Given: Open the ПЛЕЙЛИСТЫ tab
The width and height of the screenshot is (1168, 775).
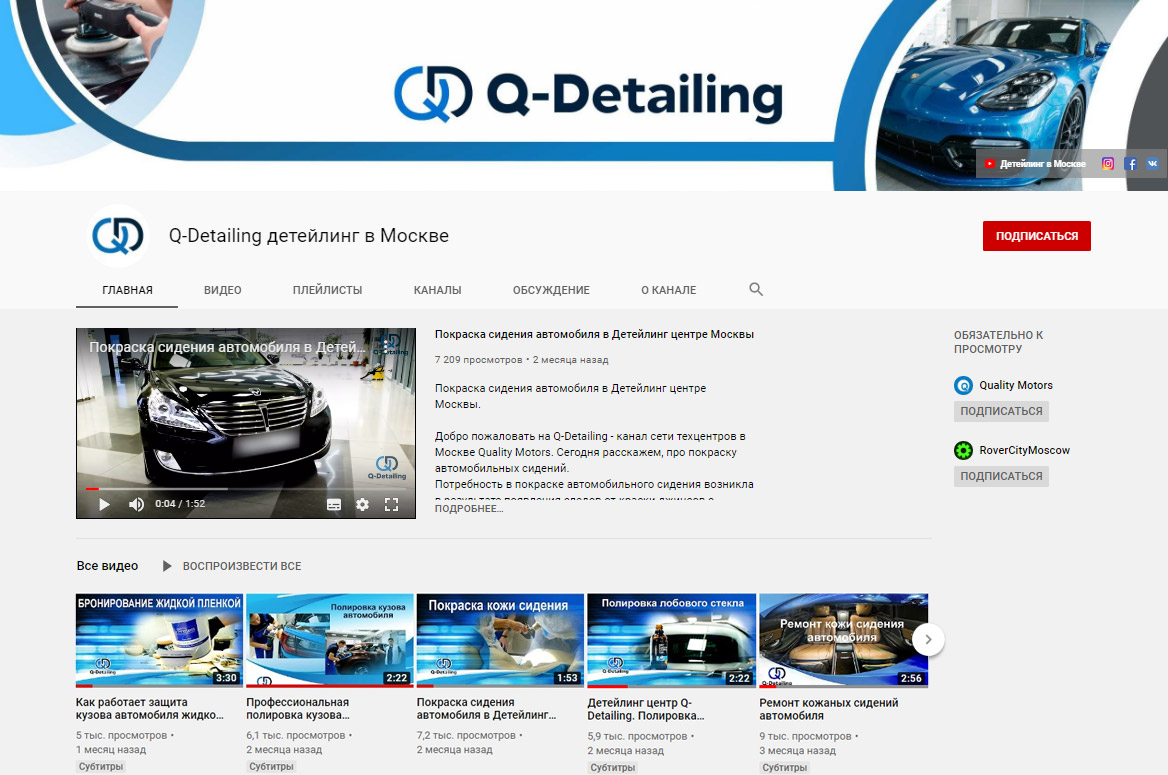Looking at the screenshot, I should tap(327, 290).
